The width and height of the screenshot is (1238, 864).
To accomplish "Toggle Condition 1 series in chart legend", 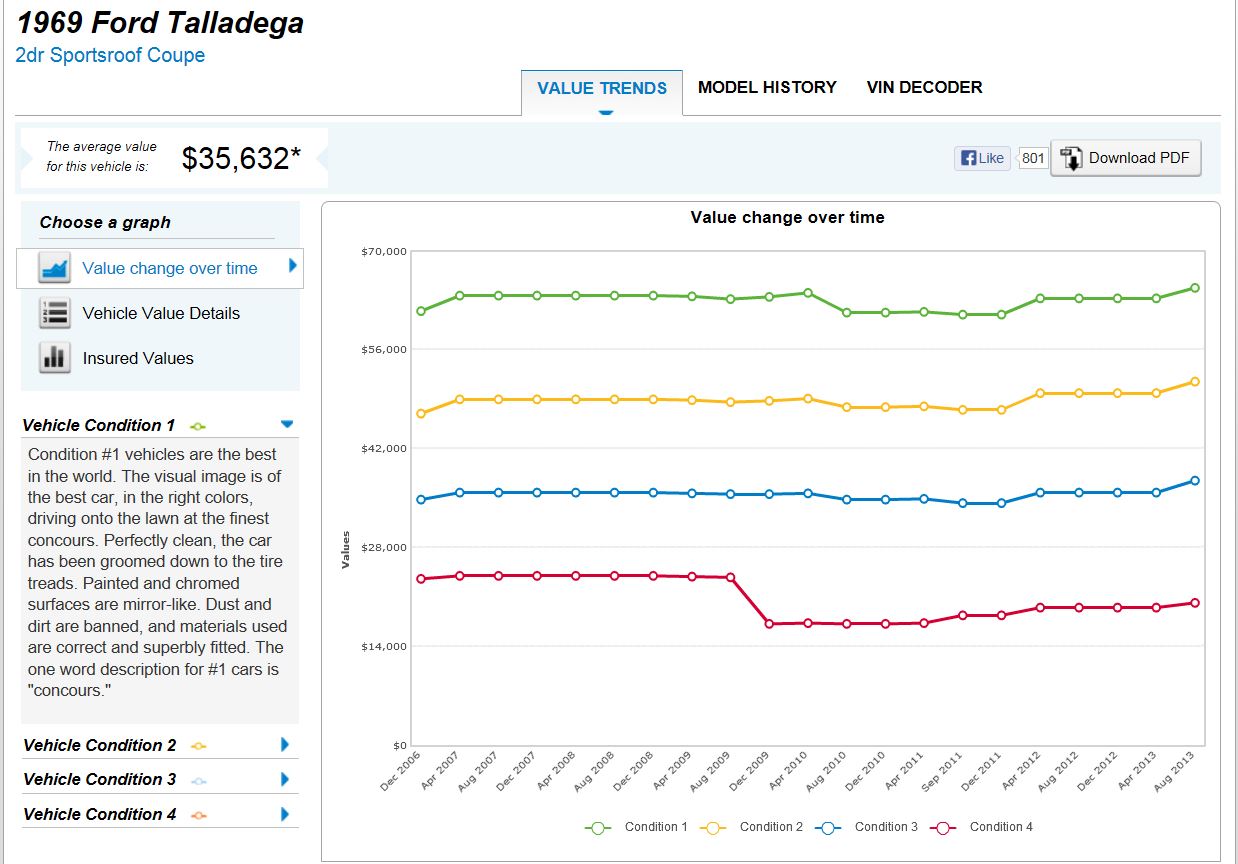I will [x=655, y=827].
